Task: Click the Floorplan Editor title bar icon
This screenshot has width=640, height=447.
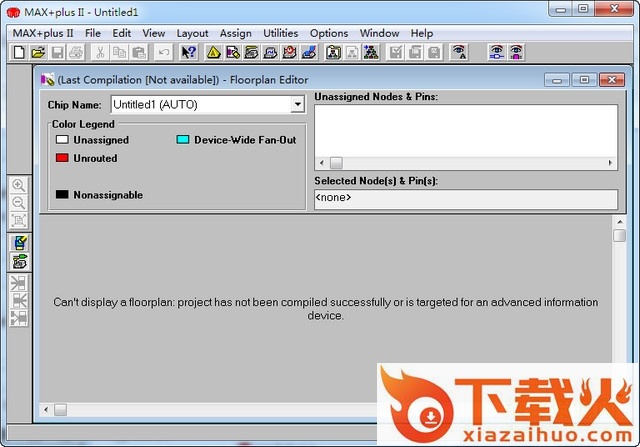Action: 48,80
